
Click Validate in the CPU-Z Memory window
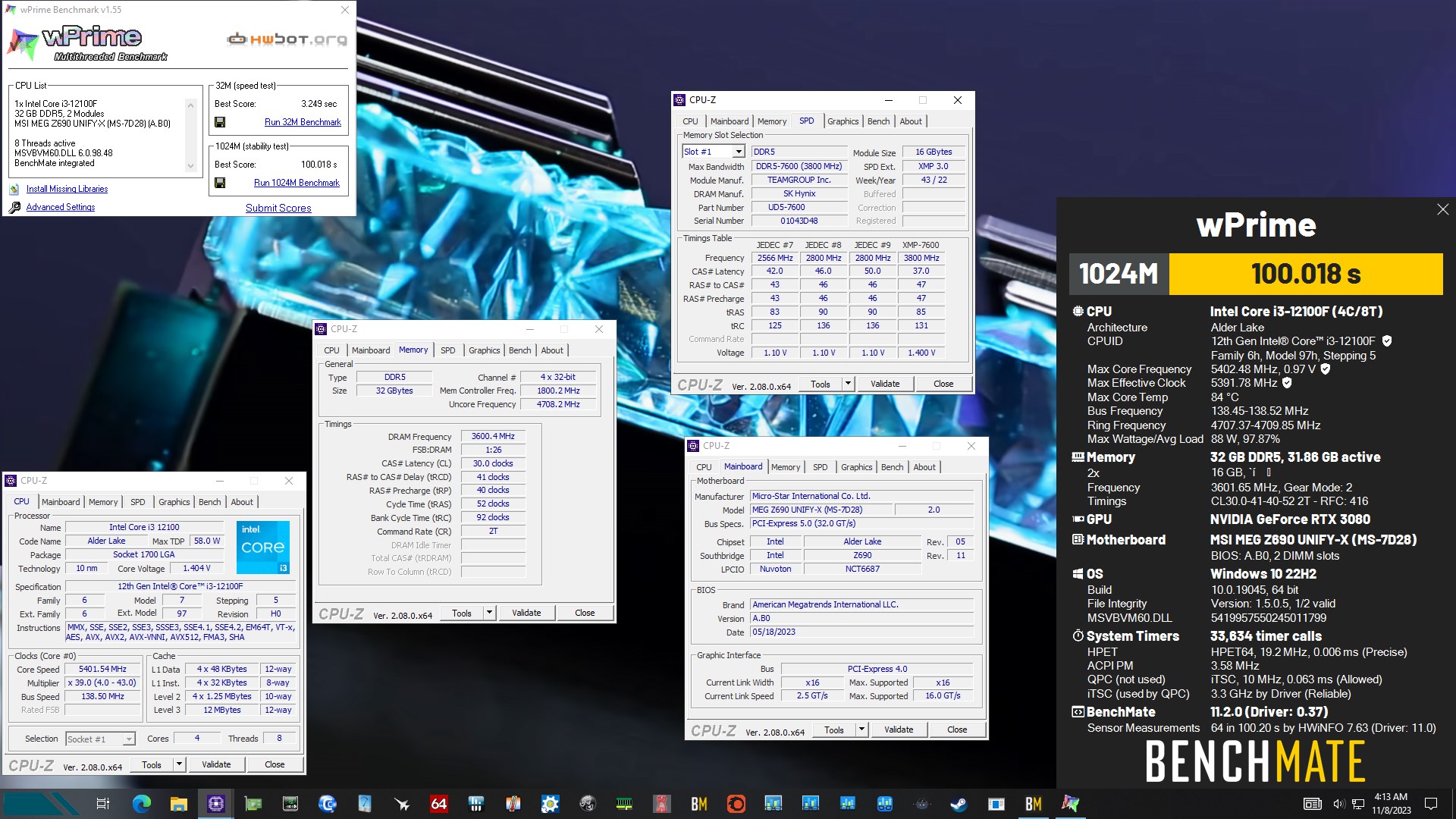(x=526, y=613)
